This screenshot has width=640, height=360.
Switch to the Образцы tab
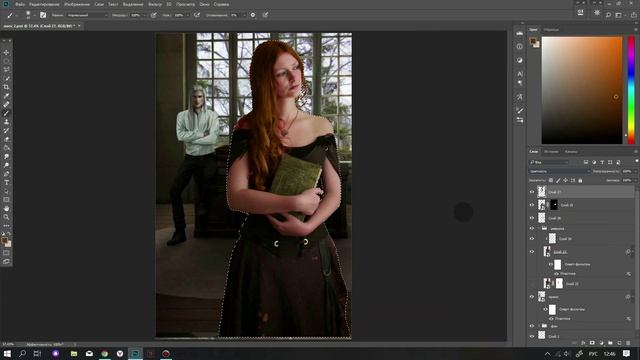551,30
